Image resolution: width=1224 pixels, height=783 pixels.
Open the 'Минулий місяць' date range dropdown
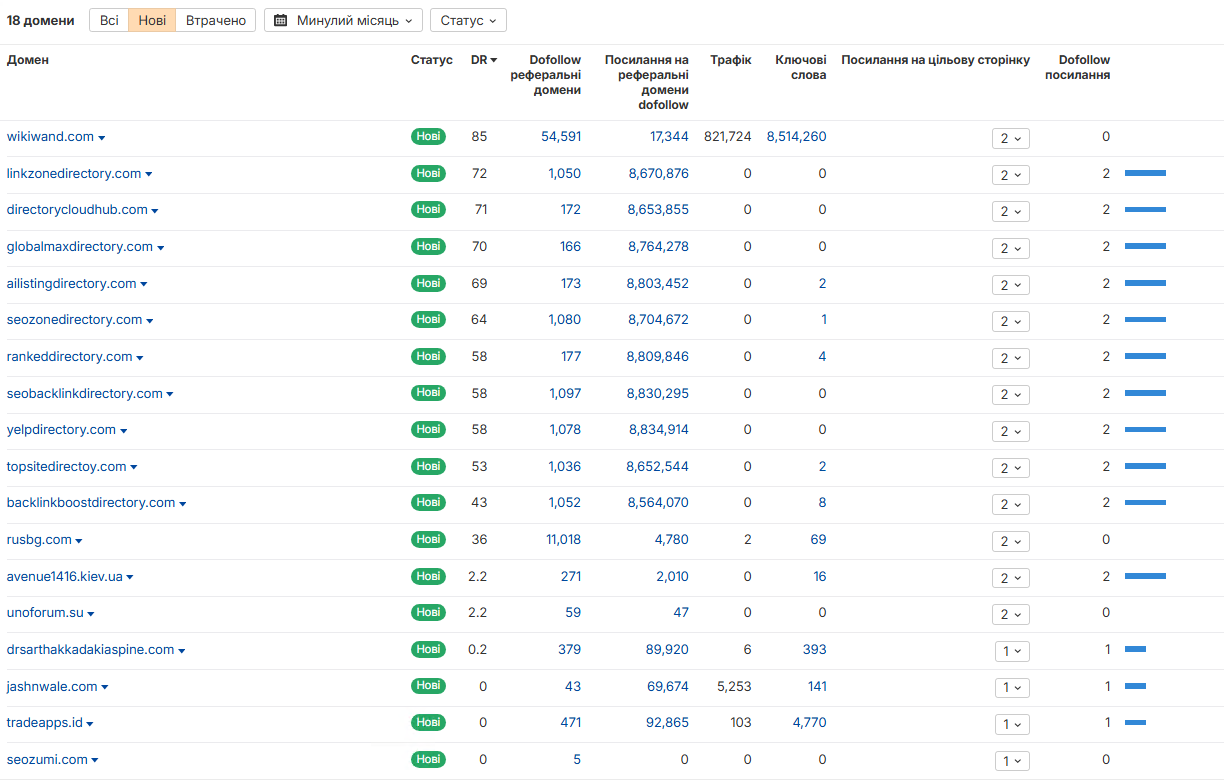[344, 20]
